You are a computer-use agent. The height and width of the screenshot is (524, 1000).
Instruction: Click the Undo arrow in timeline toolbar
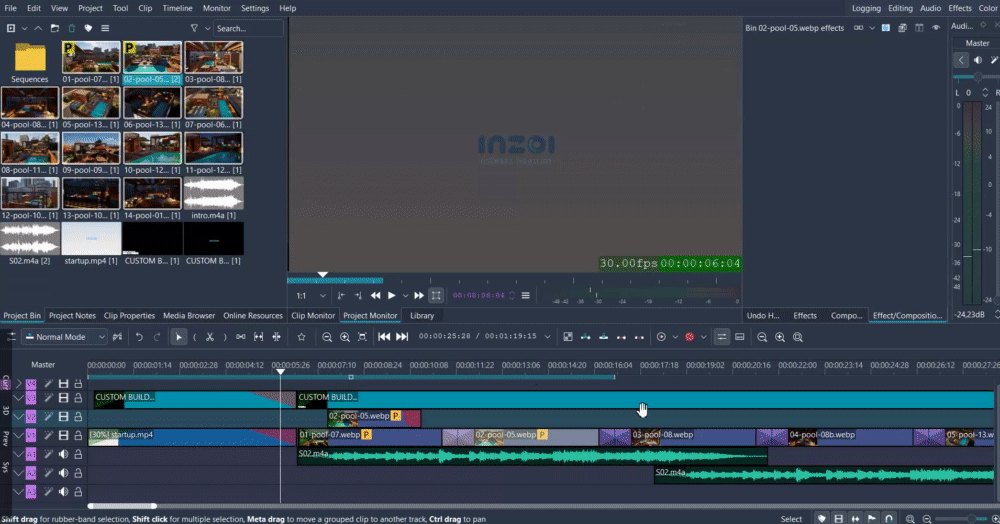(139, 337)
